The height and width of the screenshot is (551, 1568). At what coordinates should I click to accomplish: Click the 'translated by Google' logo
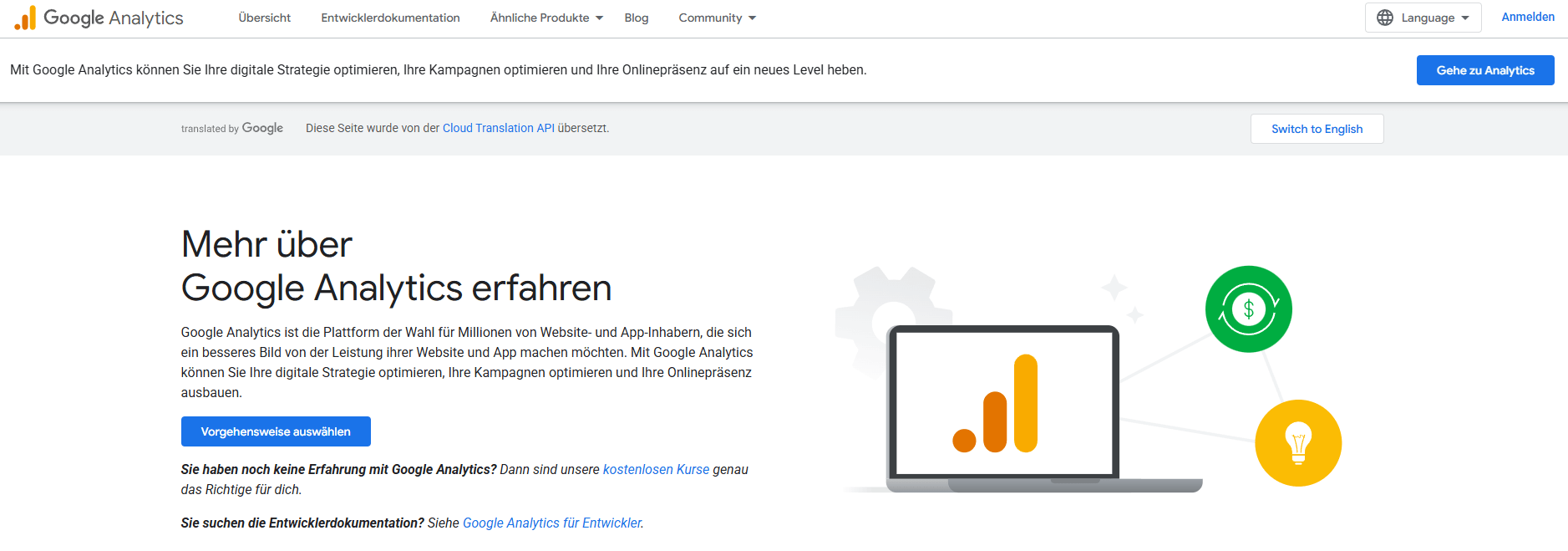(232, 128)
